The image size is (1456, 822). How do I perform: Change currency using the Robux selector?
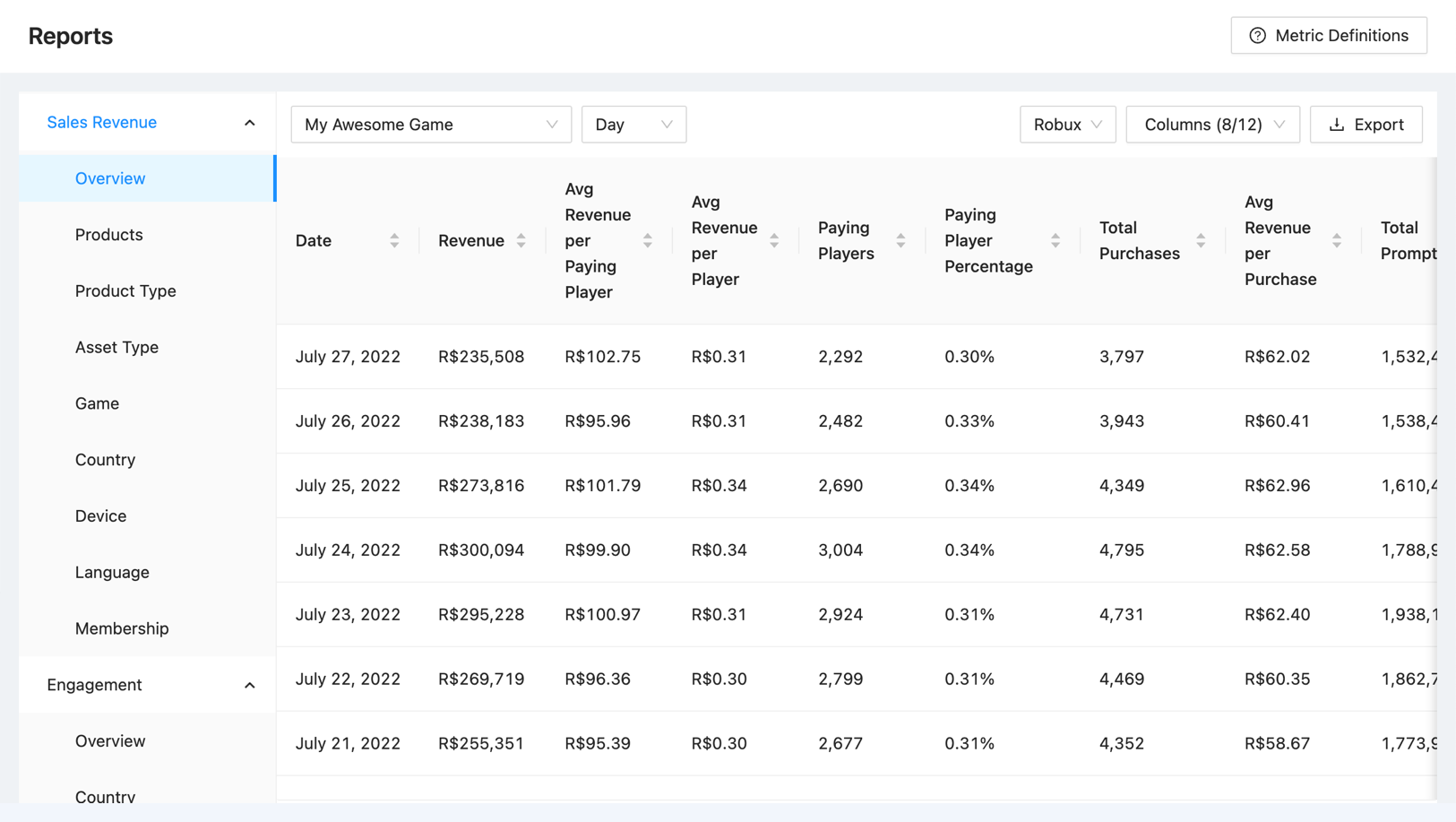click(x=1067, y=125)
